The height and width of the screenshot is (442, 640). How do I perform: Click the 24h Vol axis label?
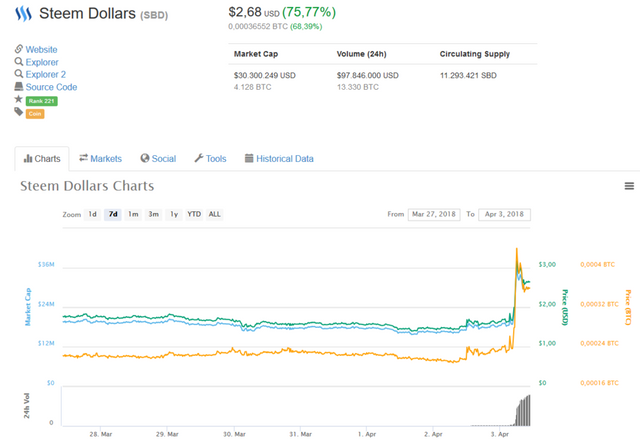27,406
